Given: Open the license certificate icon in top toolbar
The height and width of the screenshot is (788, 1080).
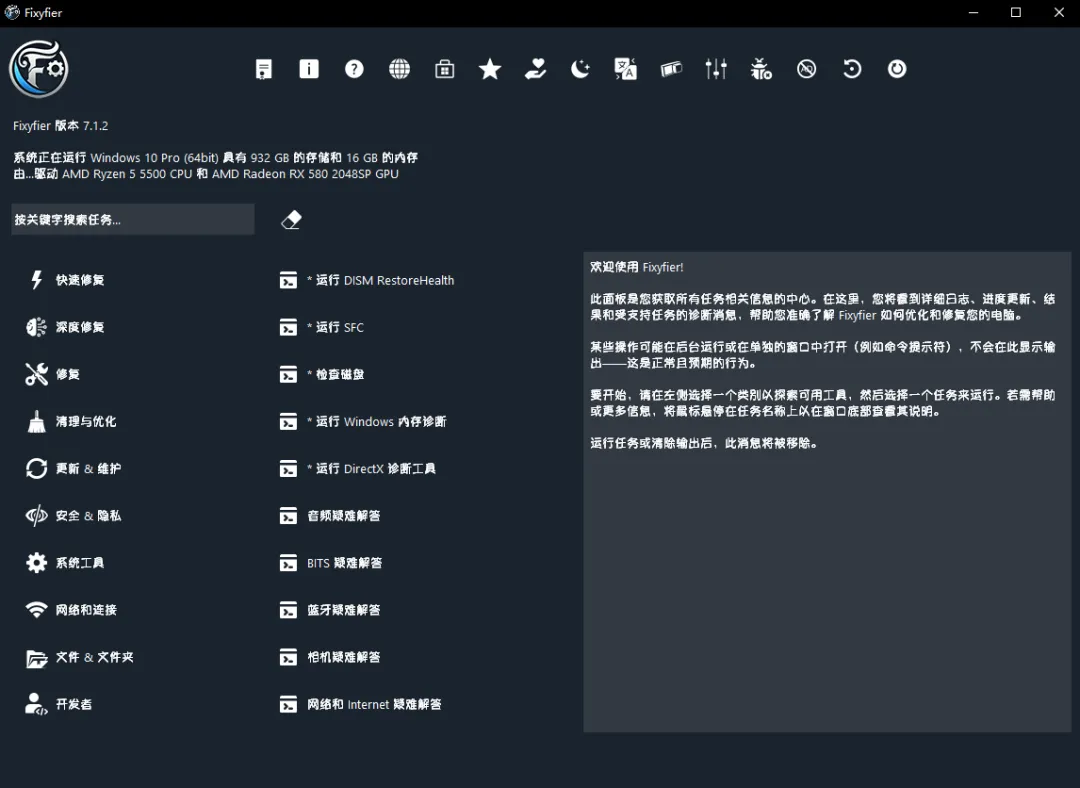Looking at the screenshot, I should (x=264, y=69).
